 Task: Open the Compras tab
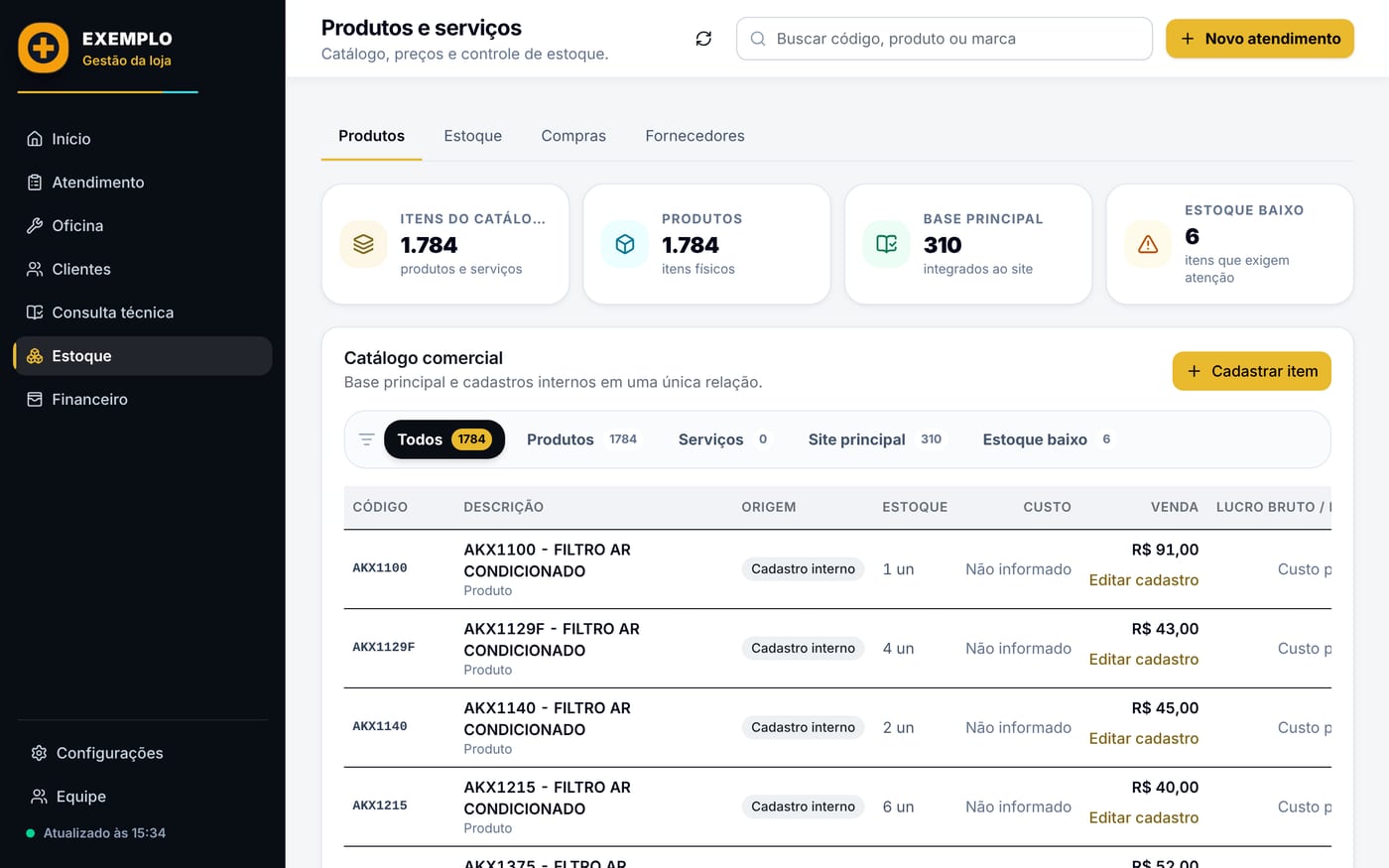pyautogui.click(x=573, y=136)
